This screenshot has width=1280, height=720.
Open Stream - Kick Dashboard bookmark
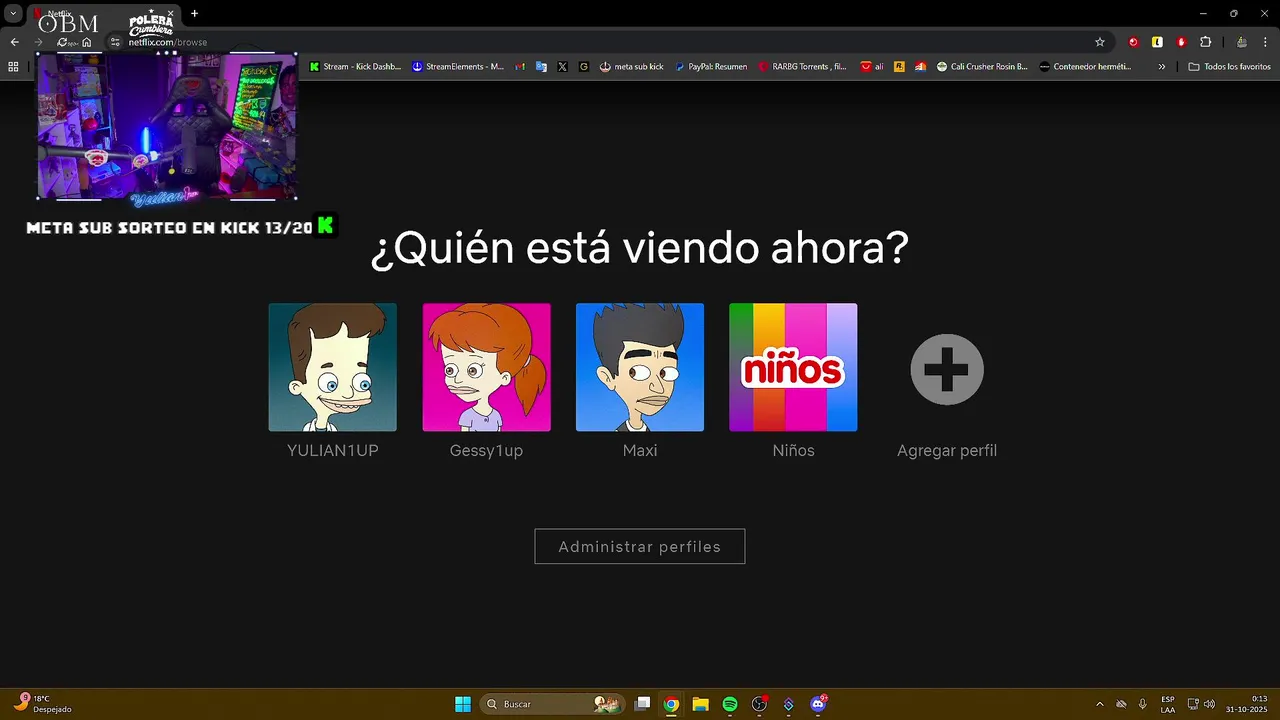(x=355, y=66)
